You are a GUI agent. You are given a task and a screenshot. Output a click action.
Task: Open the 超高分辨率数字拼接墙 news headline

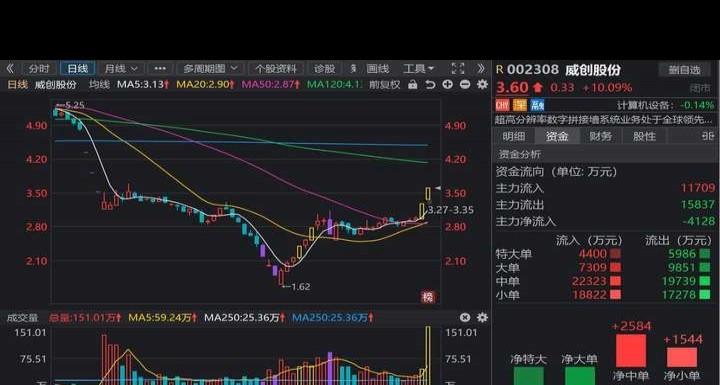[x=603, y=120]
